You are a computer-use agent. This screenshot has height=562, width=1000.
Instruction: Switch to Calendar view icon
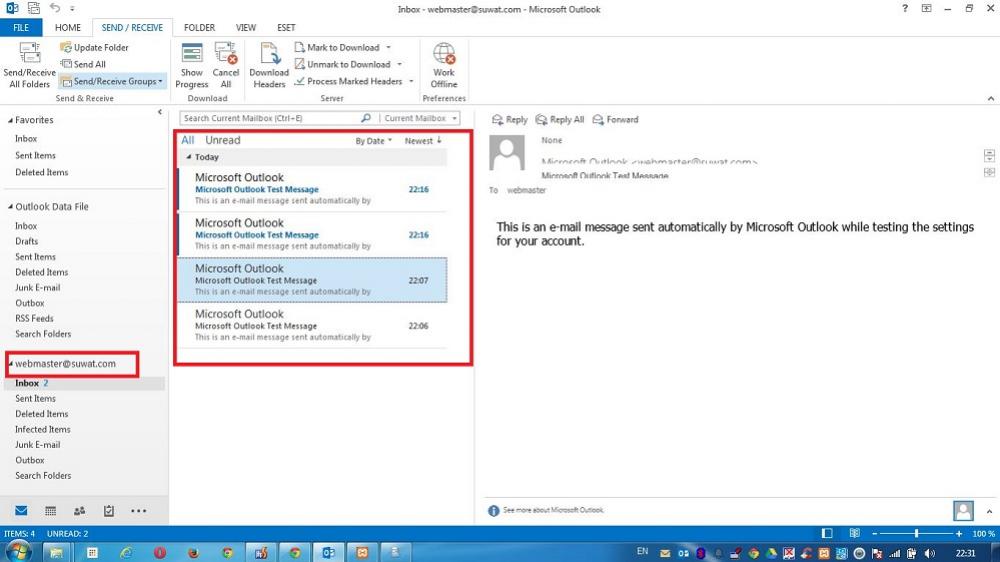(x=50, y=511)
